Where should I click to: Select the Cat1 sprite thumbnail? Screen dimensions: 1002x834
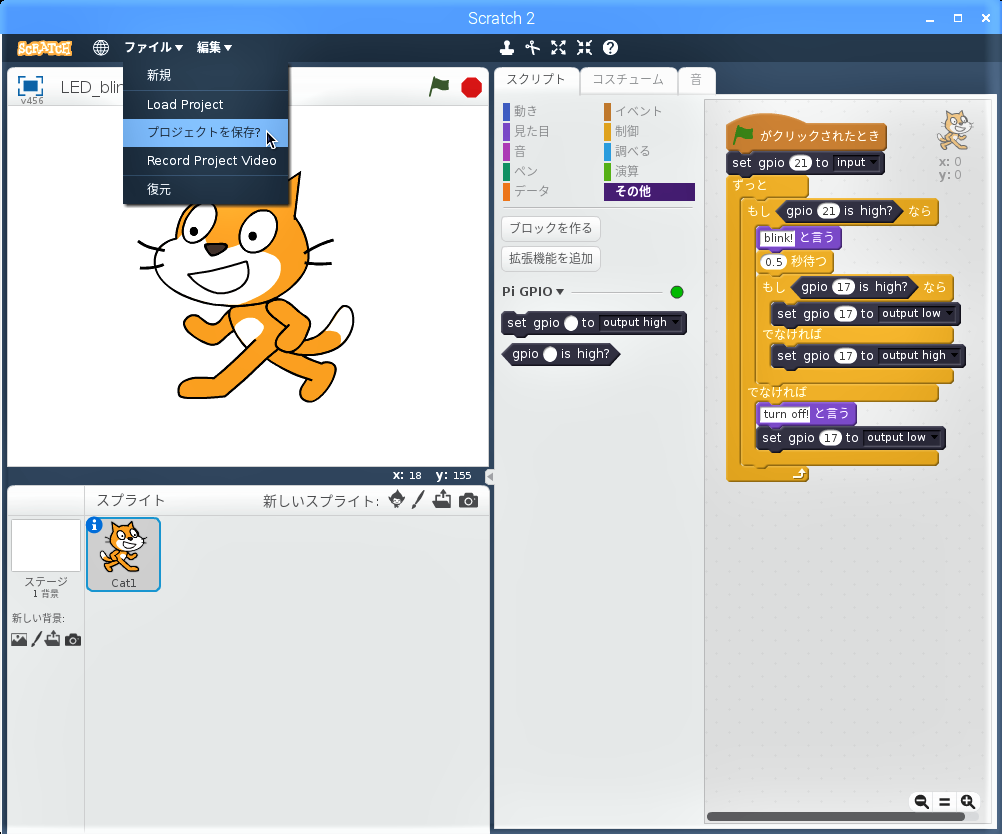click(123, 554)
